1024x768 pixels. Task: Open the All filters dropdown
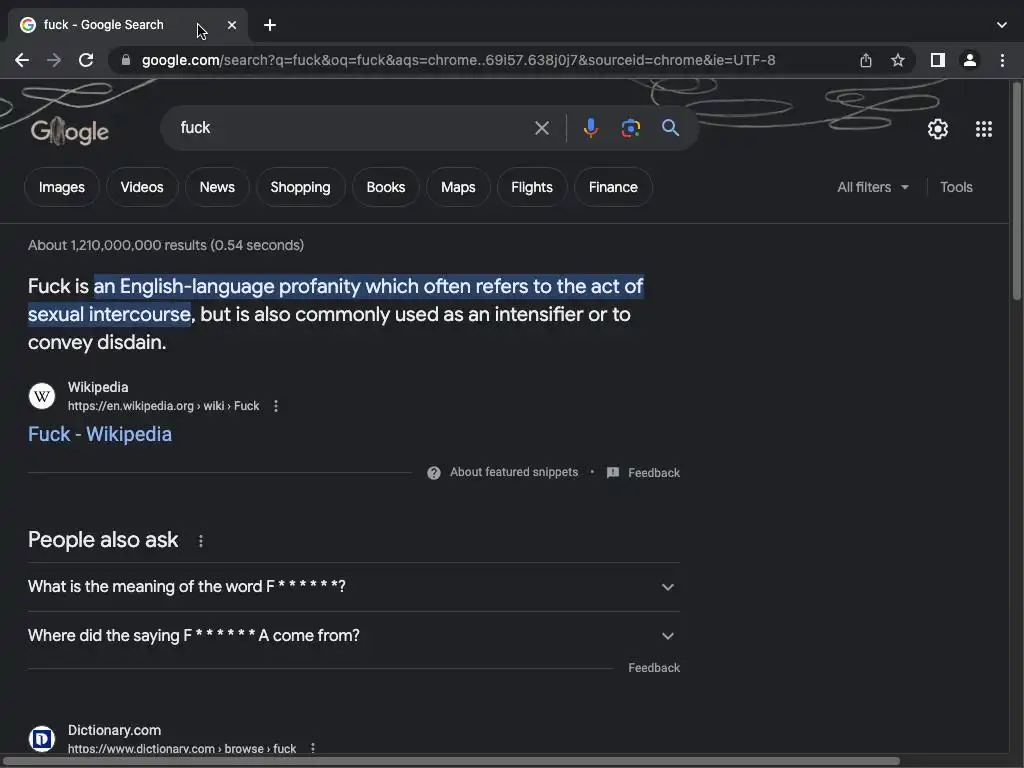click(873, 187)
